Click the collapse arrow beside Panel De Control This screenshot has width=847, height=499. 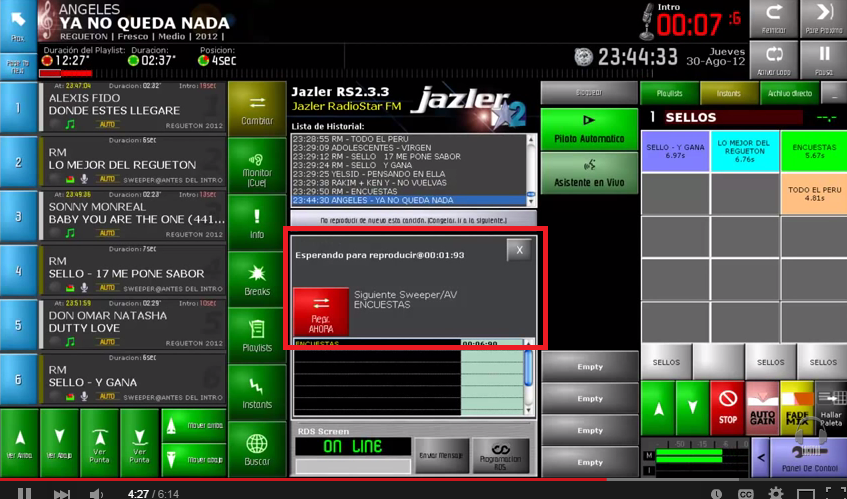point(761,457)
